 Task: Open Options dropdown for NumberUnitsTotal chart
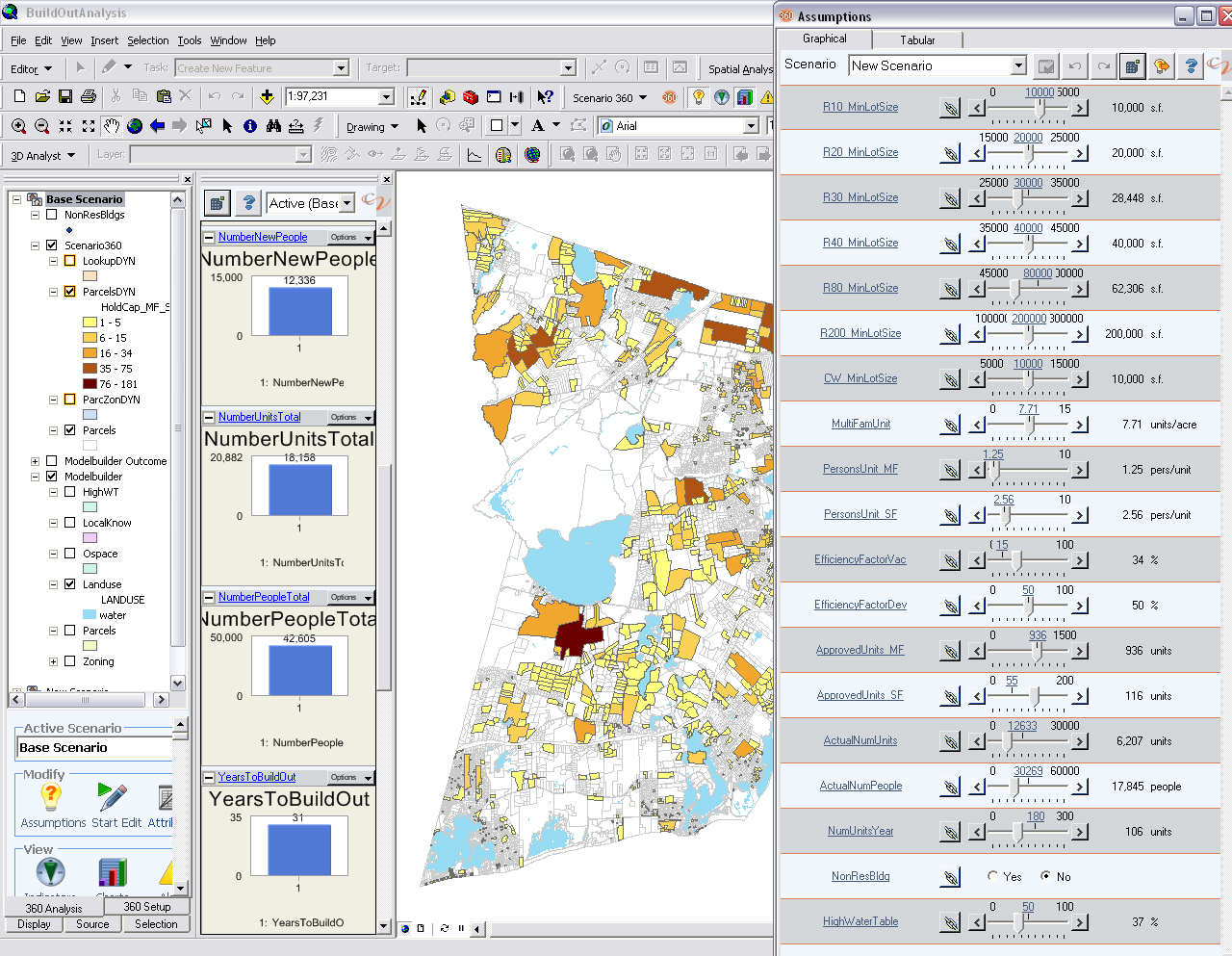350,417
